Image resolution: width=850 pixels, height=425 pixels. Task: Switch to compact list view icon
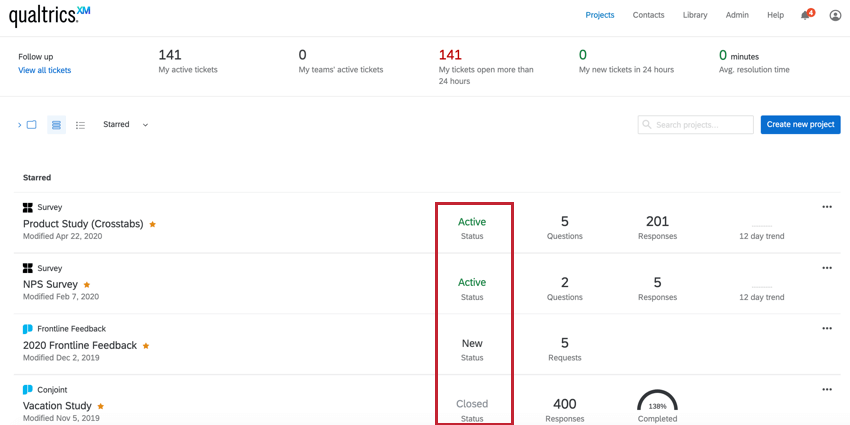[x=80, y=125]
